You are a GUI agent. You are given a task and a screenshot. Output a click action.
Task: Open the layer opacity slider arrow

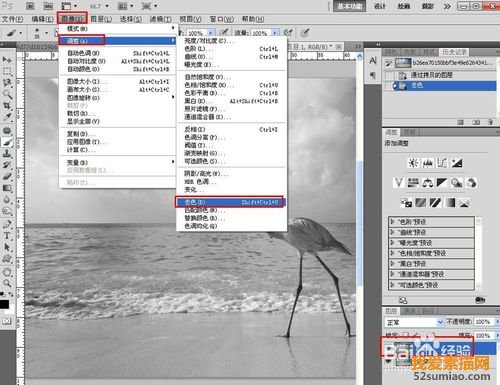[497, 322]
